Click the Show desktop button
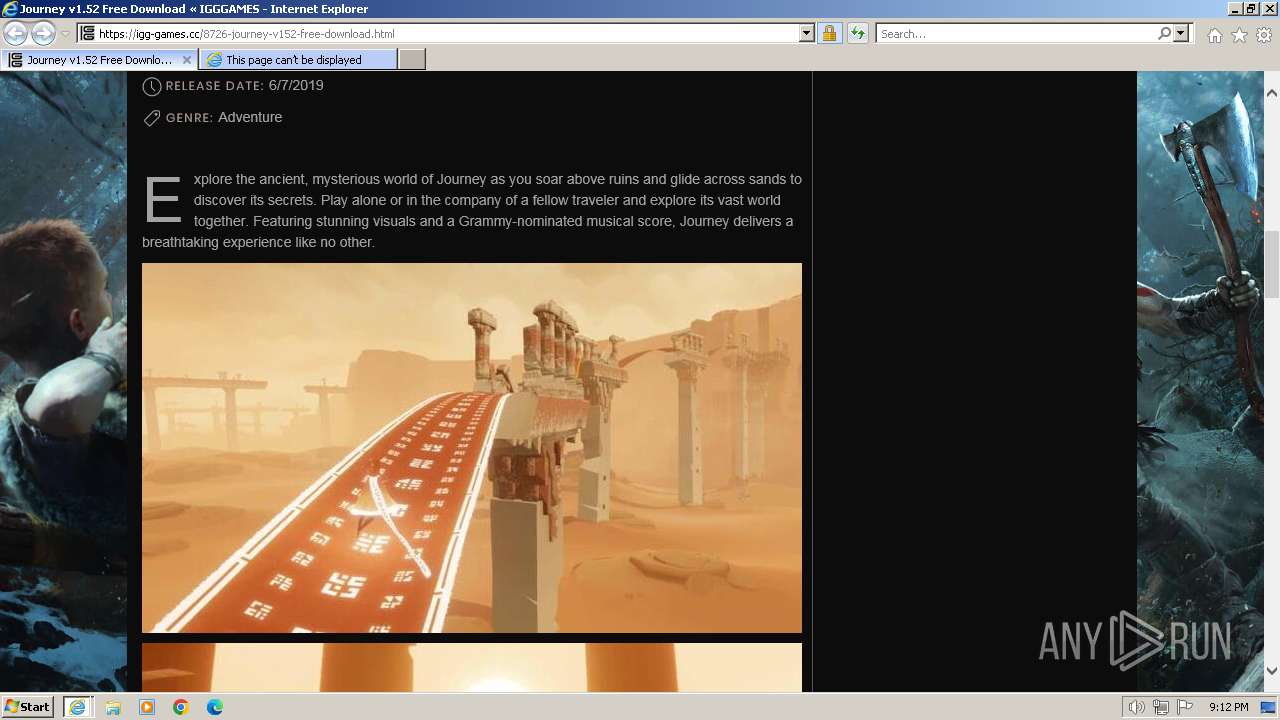The width and height of the screenshot is (1280, 720). tap(1270, 707)
